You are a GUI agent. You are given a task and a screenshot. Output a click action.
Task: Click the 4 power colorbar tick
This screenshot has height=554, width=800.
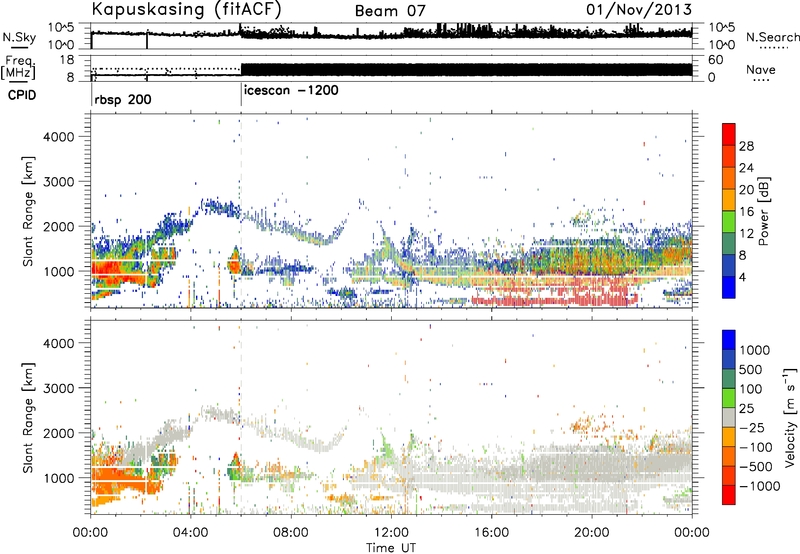(x=742, y=278)
